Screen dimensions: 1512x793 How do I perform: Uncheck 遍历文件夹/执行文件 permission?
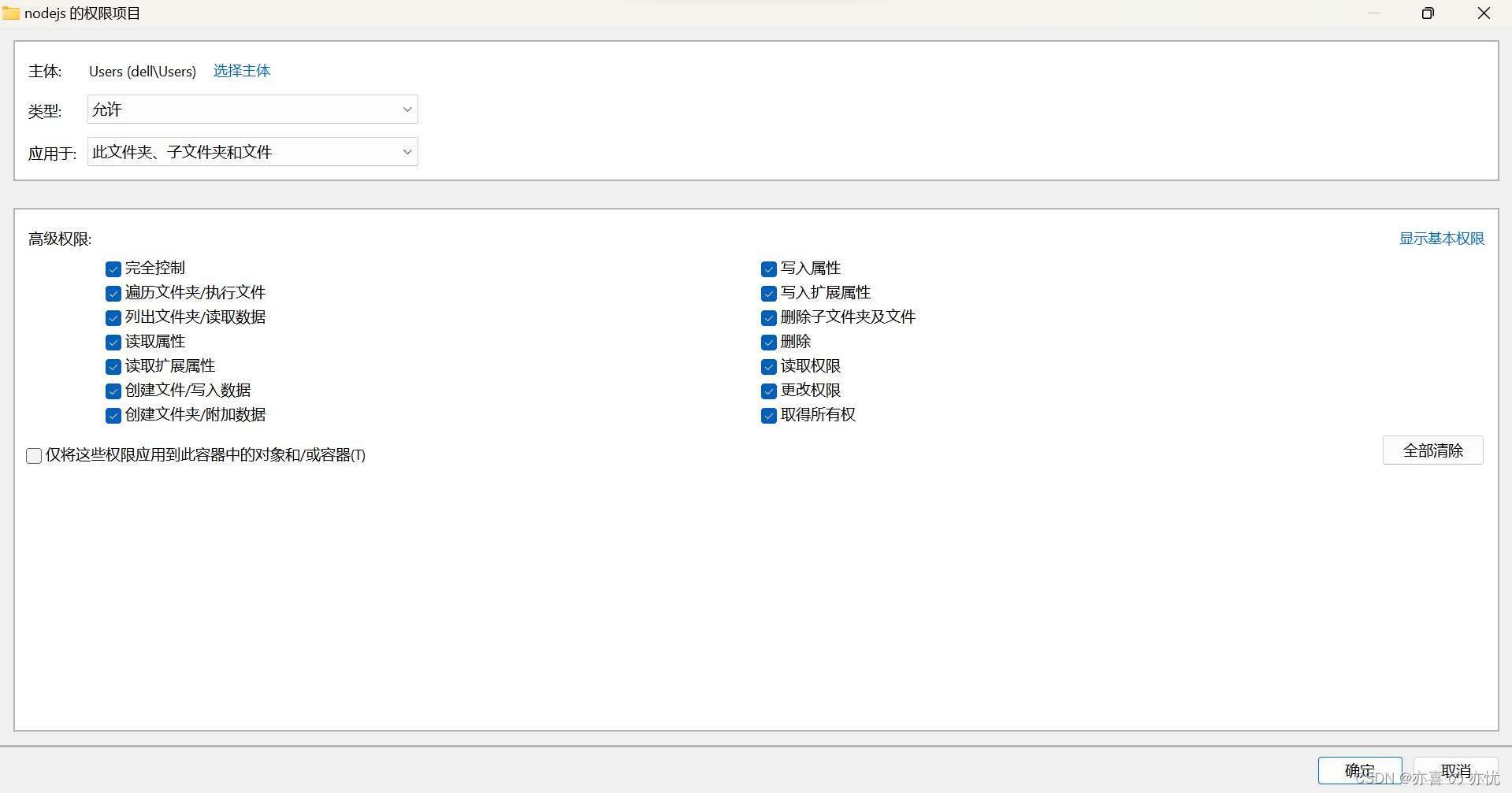tap(113, 294)
